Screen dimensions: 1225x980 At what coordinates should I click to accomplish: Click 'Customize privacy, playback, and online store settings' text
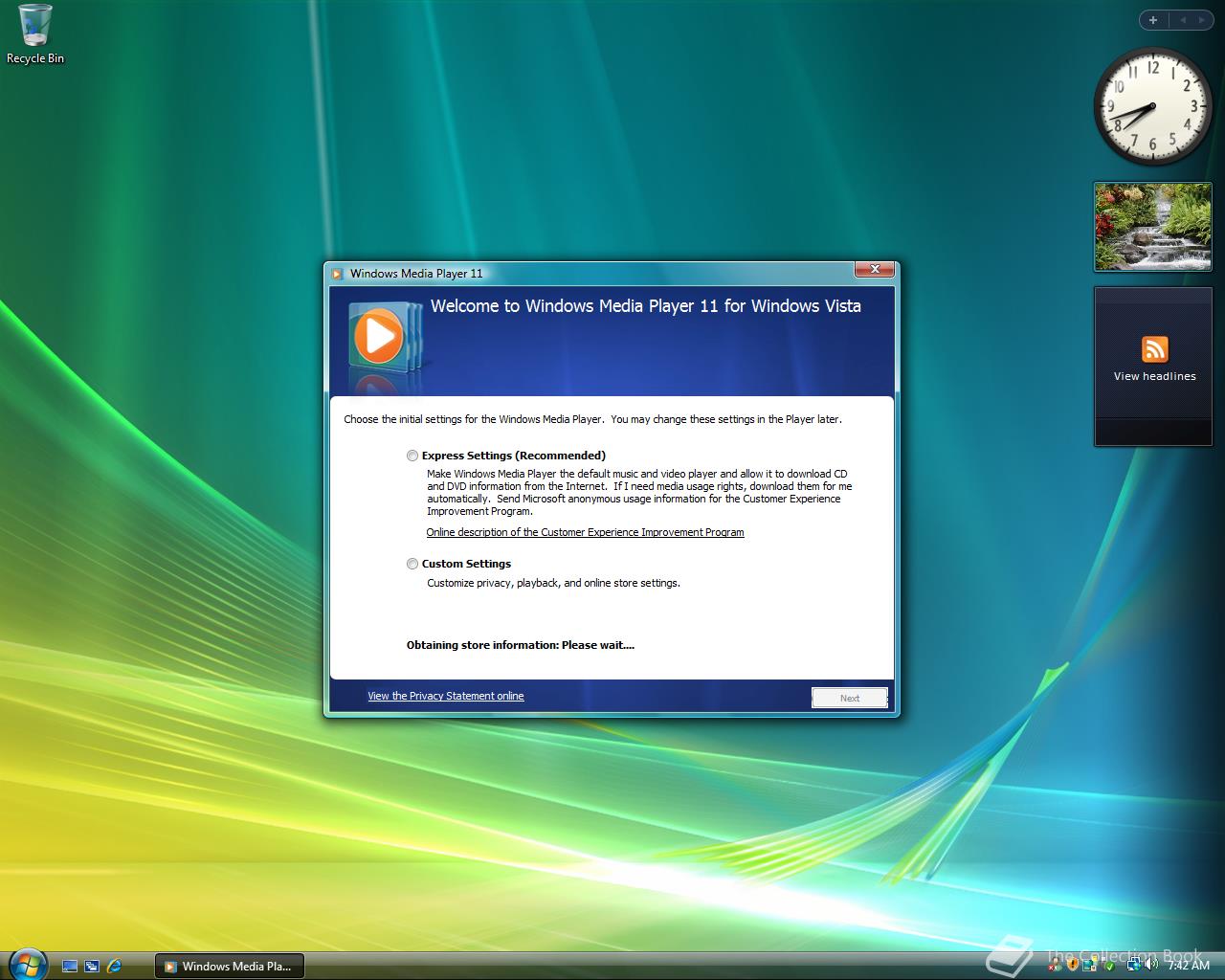[x=553, y=583]
